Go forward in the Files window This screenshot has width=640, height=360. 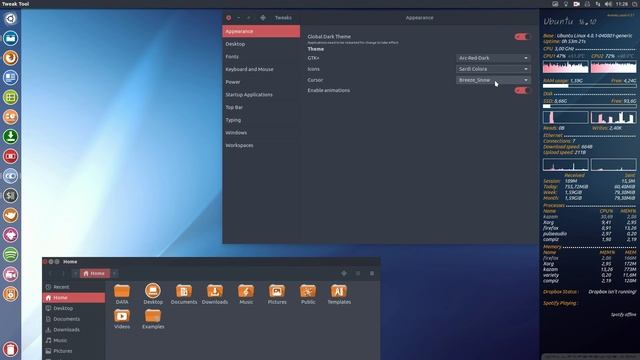click(x=63, y=273)
